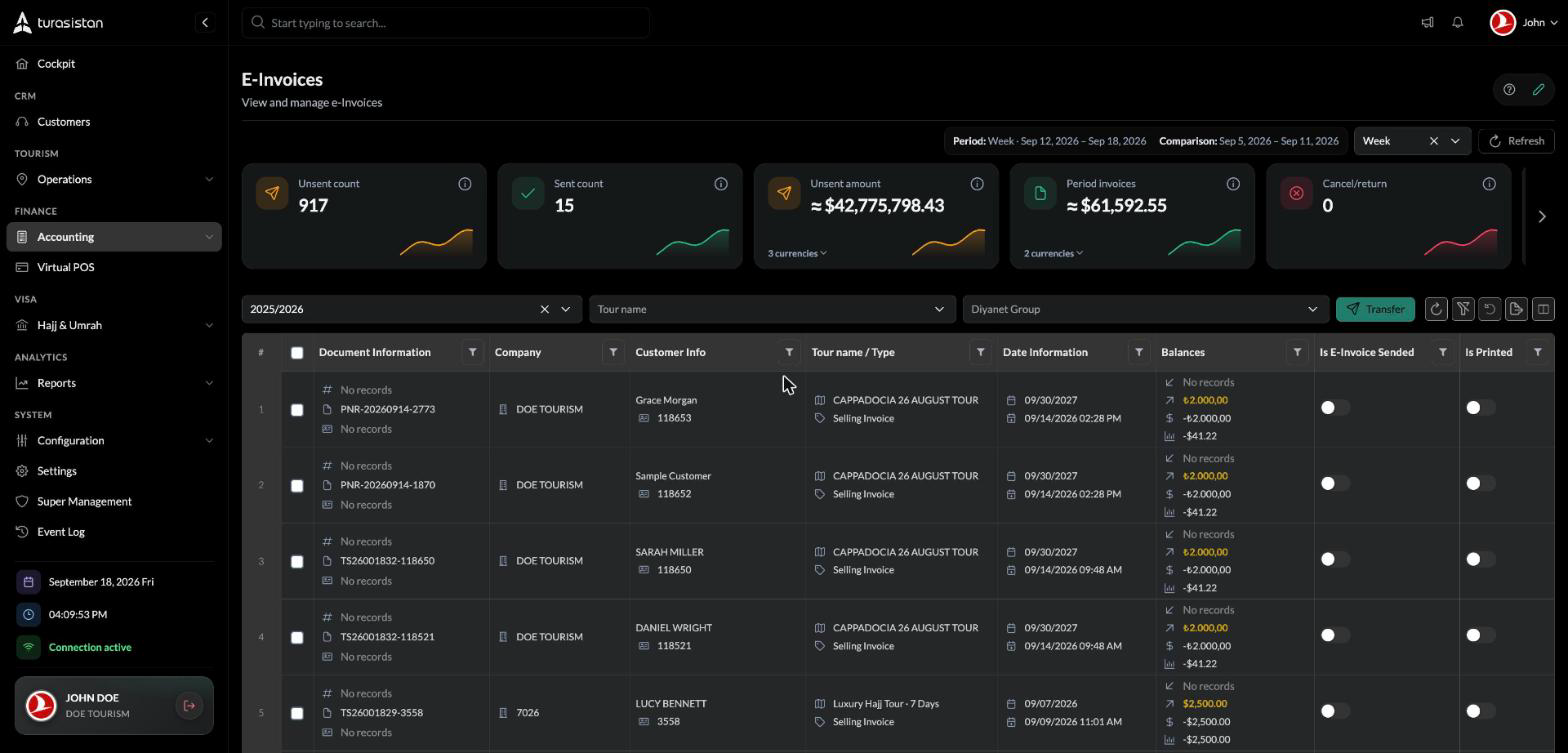Collapse the sidebar with the chevron icon

click(x=205, y=22)
